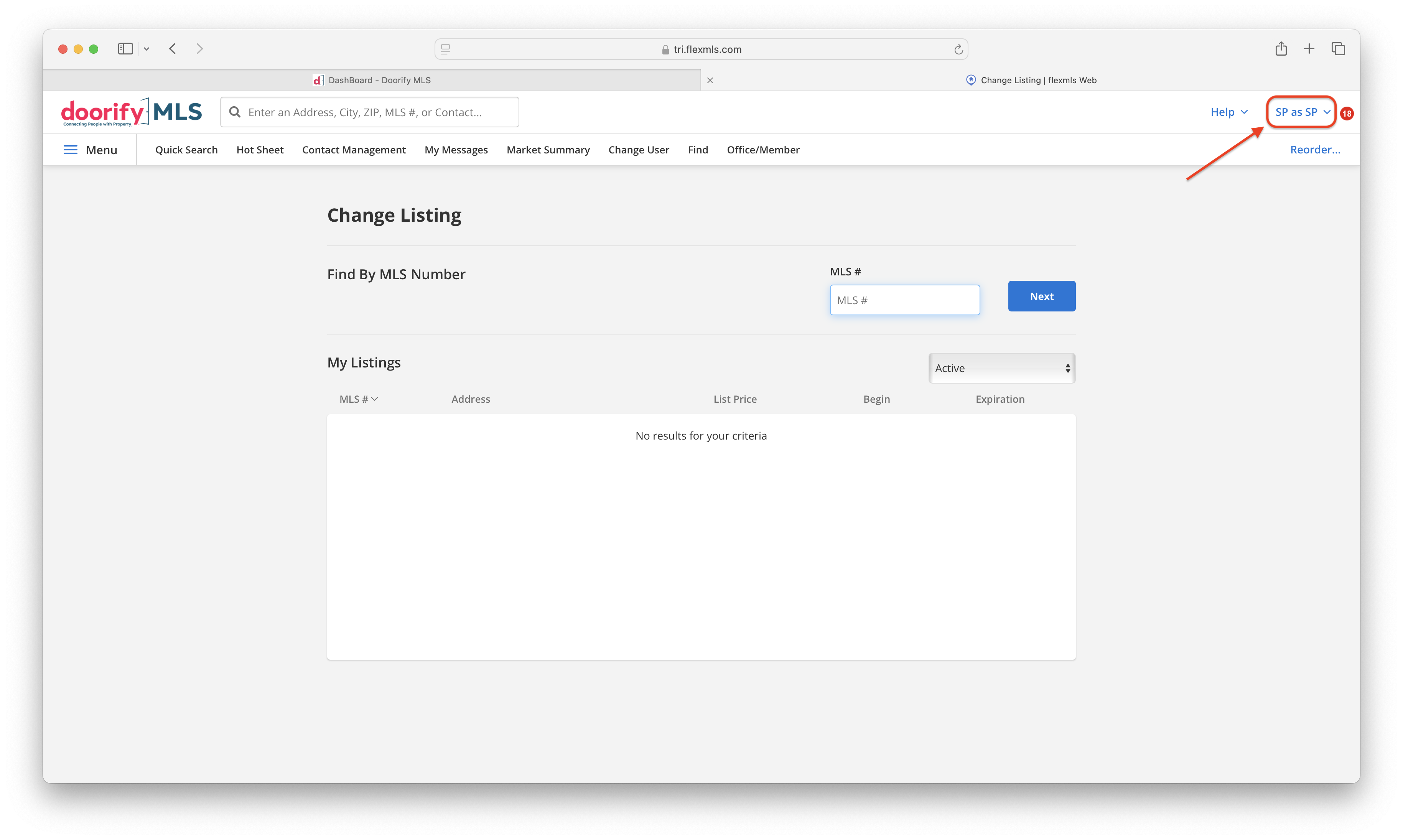
Task: Expand the SP as SP user dropdown
Action: tap(1302, 112)
